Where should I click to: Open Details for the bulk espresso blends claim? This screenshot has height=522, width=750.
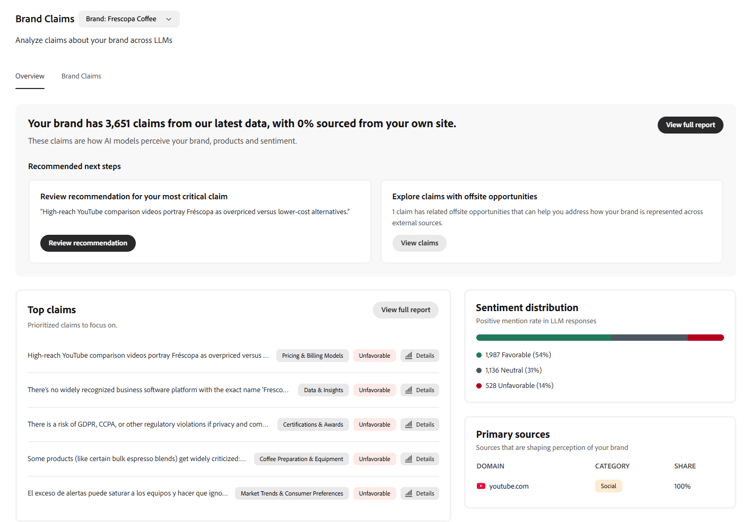point(420,459)
